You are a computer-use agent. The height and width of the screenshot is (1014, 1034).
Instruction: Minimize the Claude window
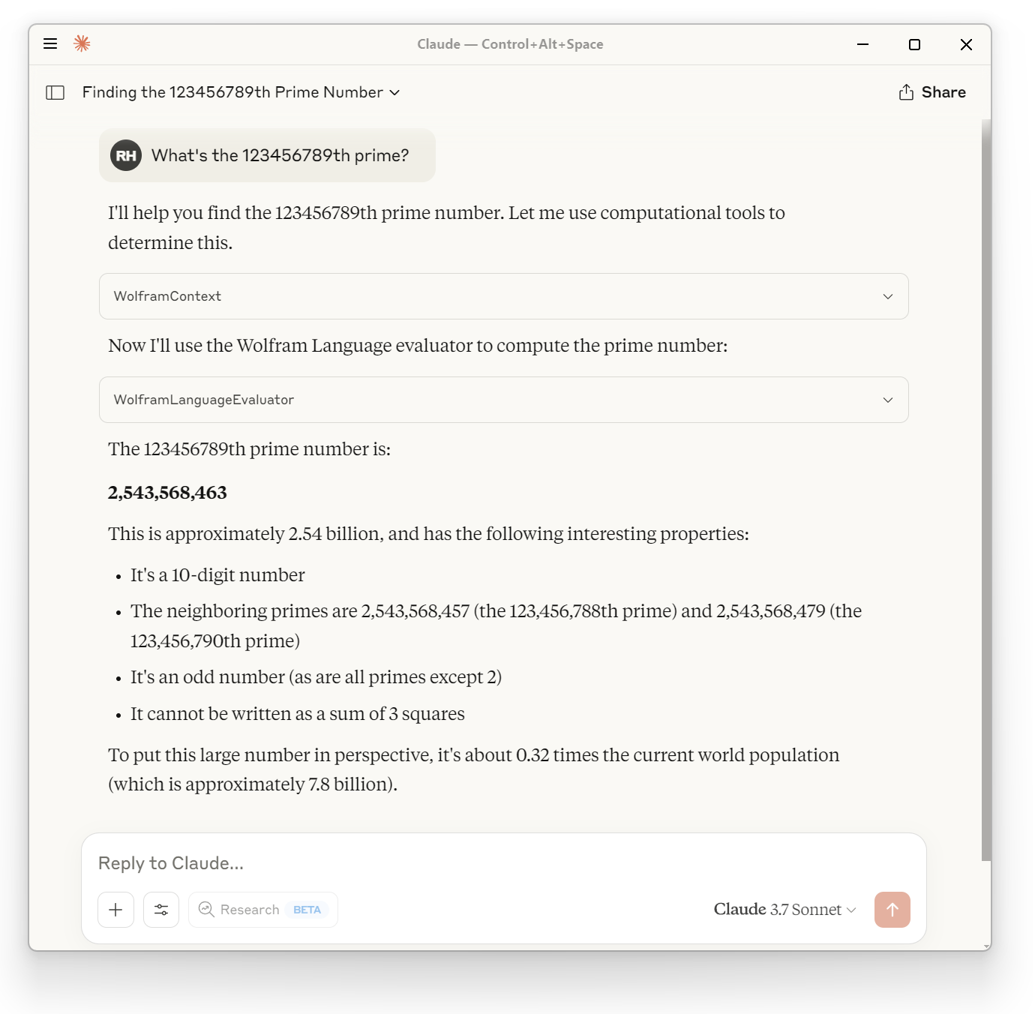click(863, 45)
